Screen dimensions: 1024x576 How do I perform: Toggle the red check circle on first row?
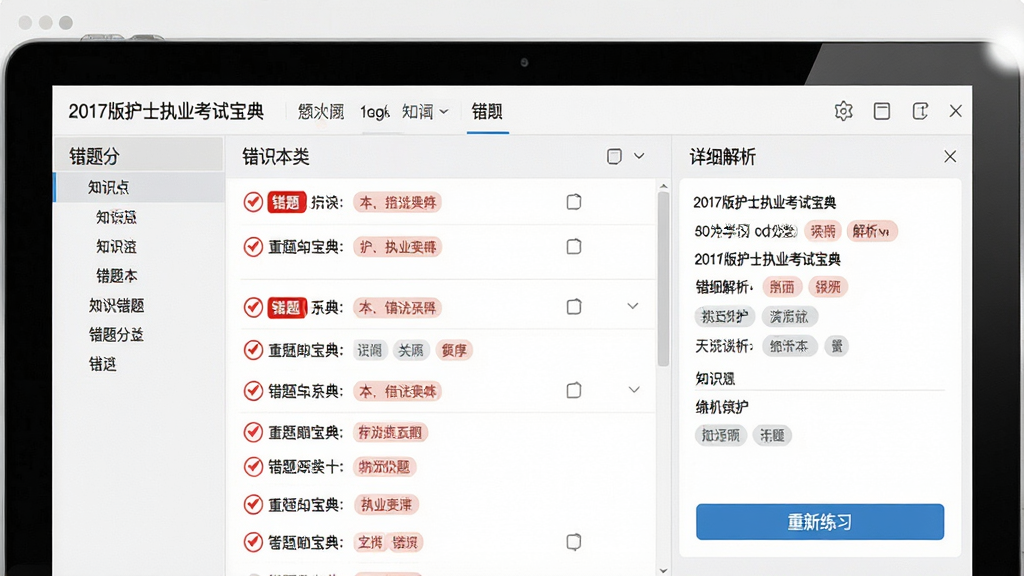[x=253, y=202]
